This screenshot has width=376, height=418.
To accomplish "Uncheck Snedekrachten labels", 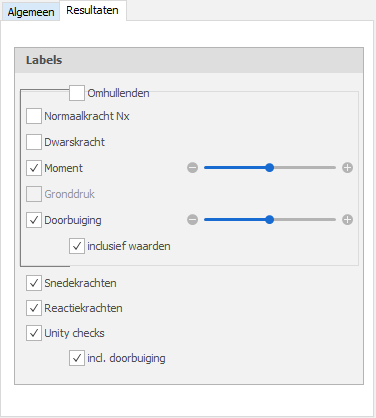I will (x=34, y=283).
